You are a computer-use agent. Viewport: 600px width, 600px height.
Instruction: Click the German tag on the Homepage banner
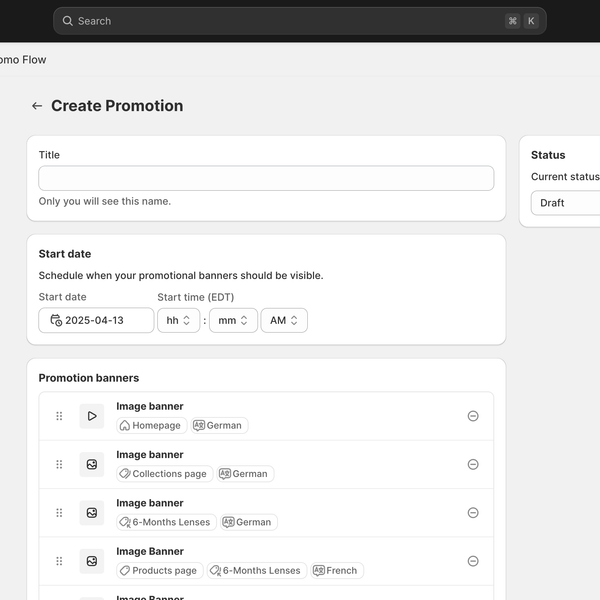coord(219,426)
